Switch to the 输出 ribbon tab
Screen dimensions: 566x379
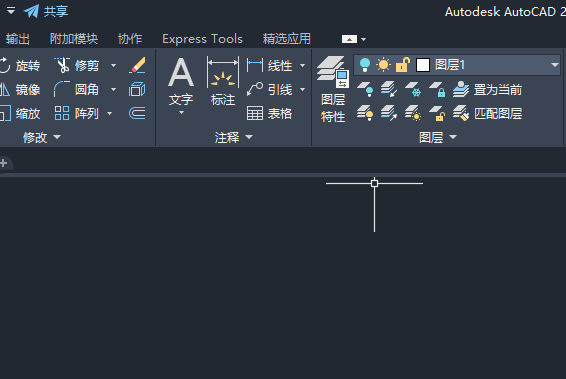18,39
